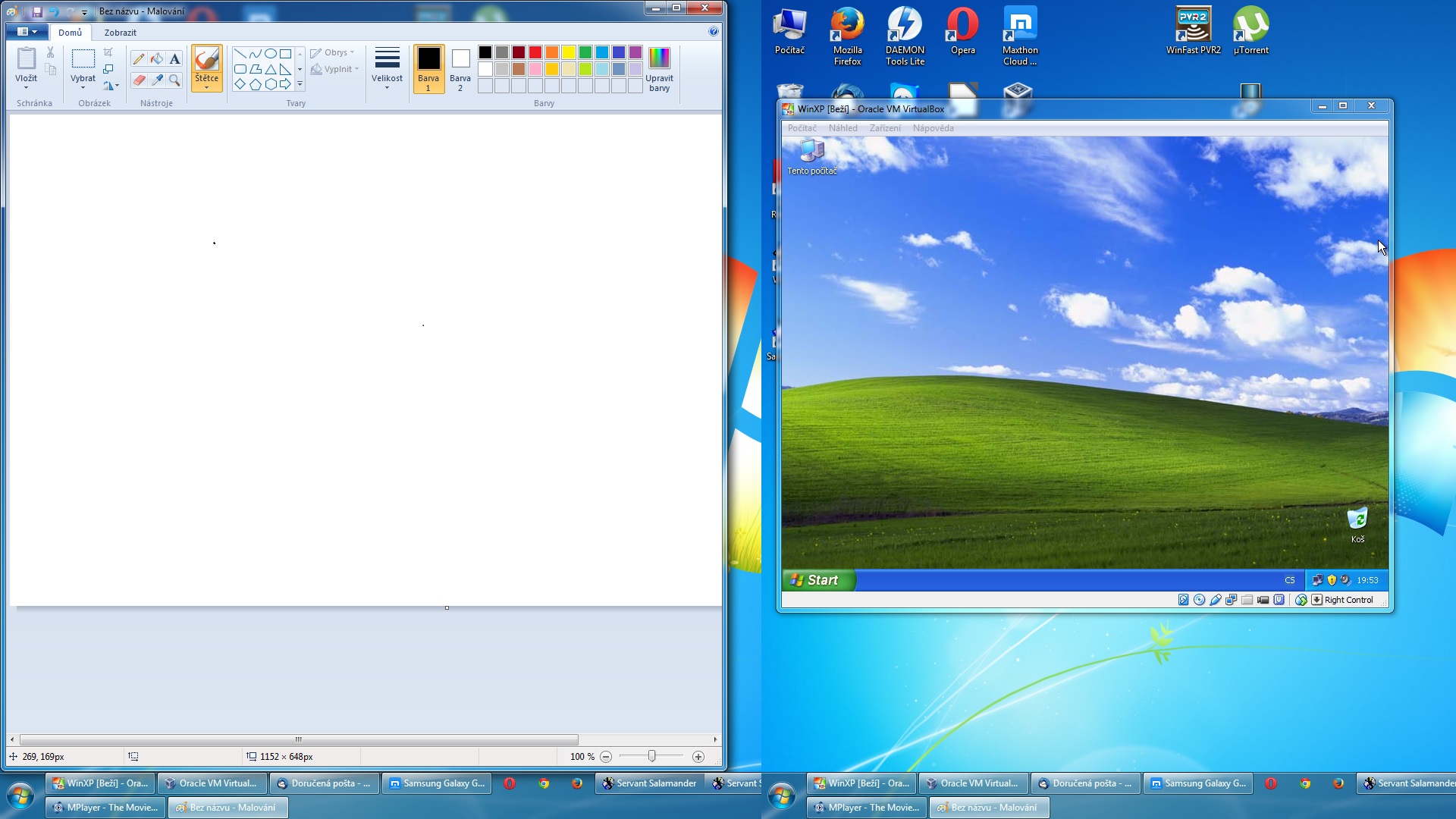Switch to the Zobrazit tab in Paint
The height and width of the screenshot is (819, 1456).
tap(121, 33)
